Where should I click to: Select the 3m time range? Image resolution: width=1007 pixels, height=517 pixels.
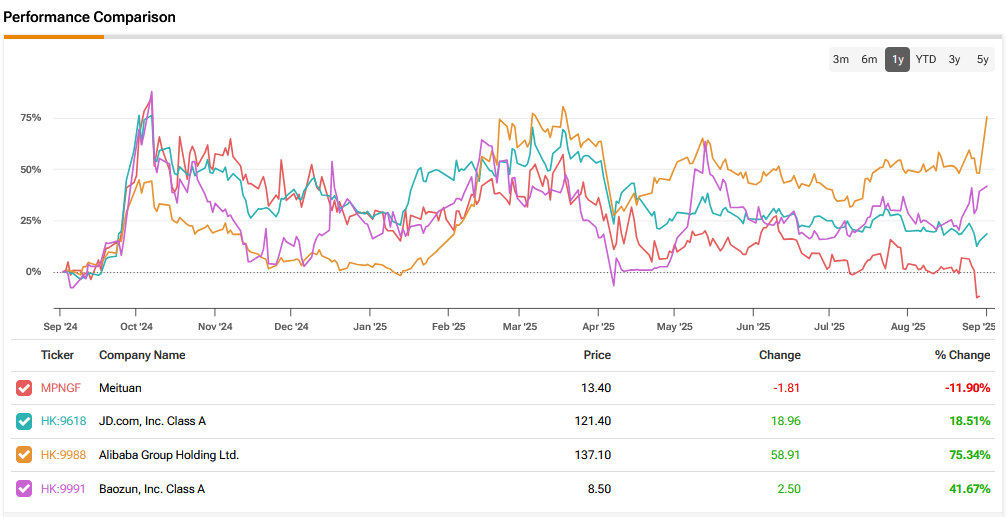tap(841, 60)
